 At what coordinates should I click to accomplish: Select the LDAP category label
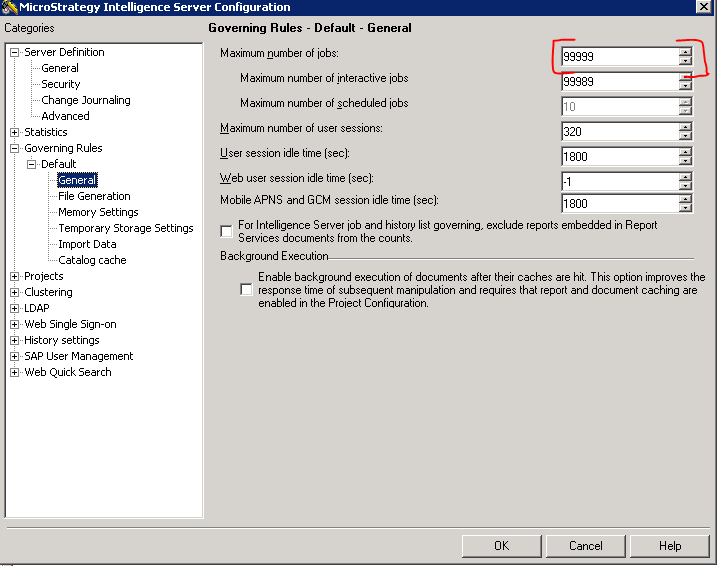point(37,309)
